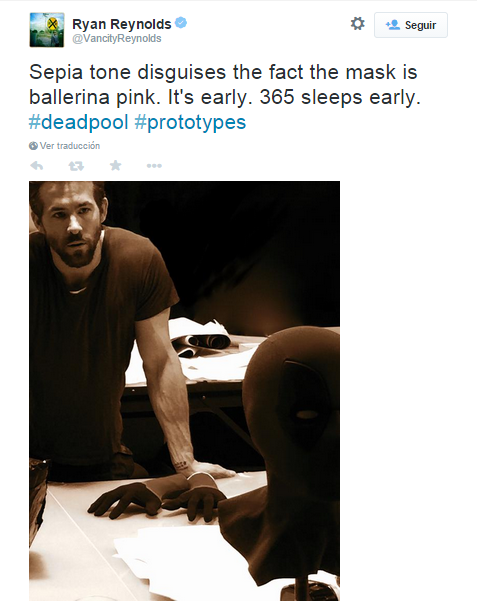Show translation via Ver traducción
The image size is (477, 616).
click(x=70, y=146)
